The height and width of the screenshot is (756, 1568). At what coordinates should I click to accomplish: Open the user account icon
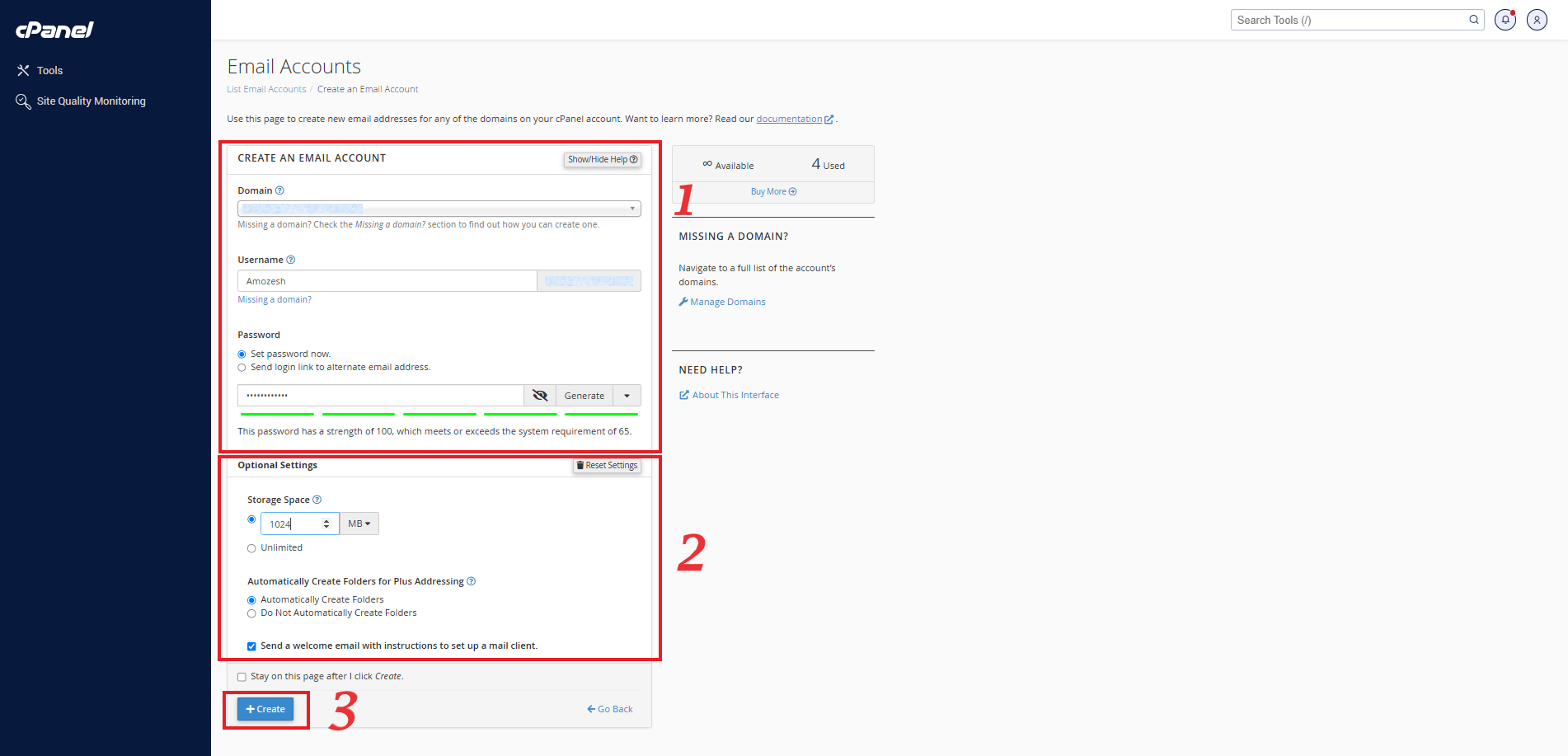tap(1537, 20)
